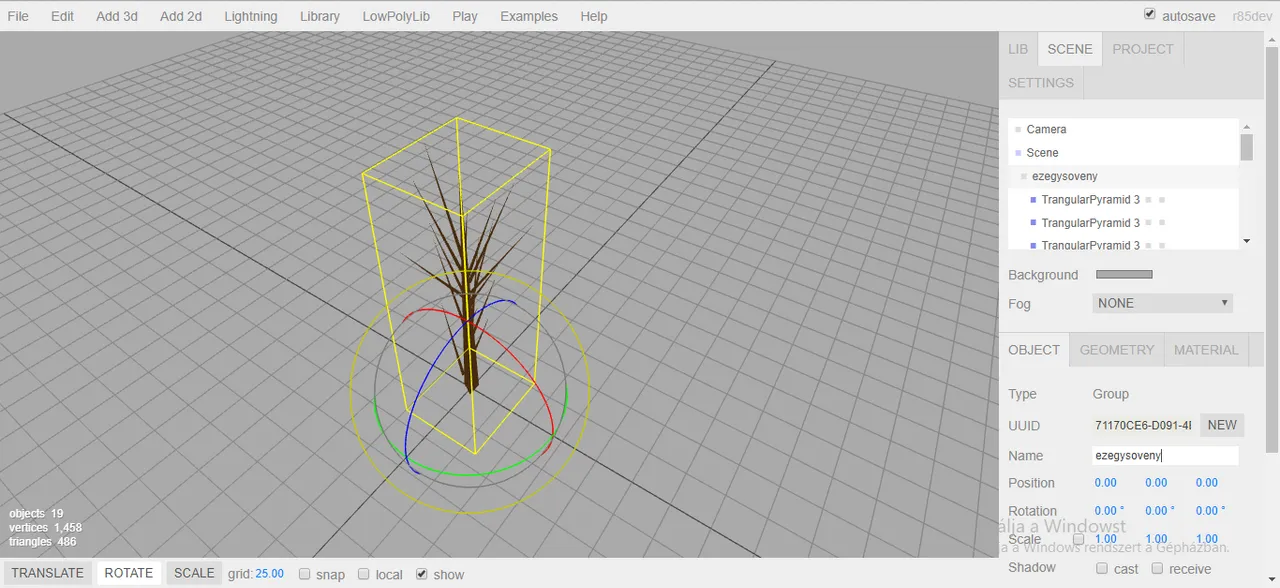The width and height of the screenshot is (1280, 588).
Task: Click the first Rotation angle field
Action: [x=1109, y=511]
